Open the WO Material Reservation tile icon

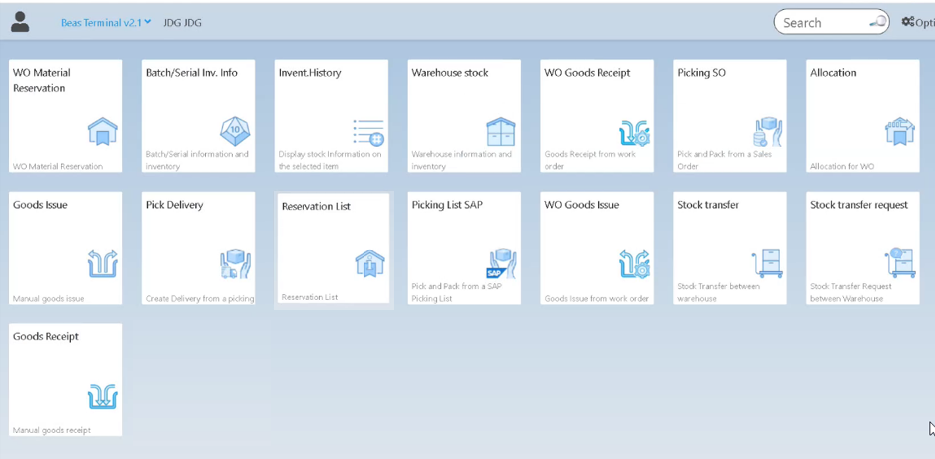pos(102,131)
